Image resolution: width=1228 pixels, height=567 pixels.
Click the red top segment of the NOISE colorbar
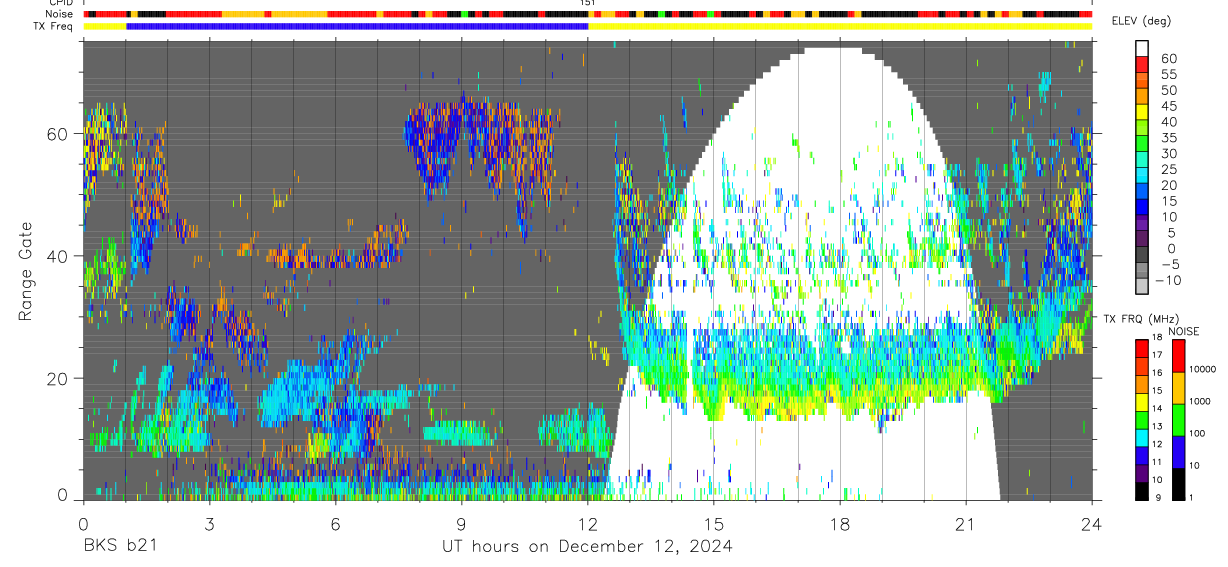coord(1178,356)
